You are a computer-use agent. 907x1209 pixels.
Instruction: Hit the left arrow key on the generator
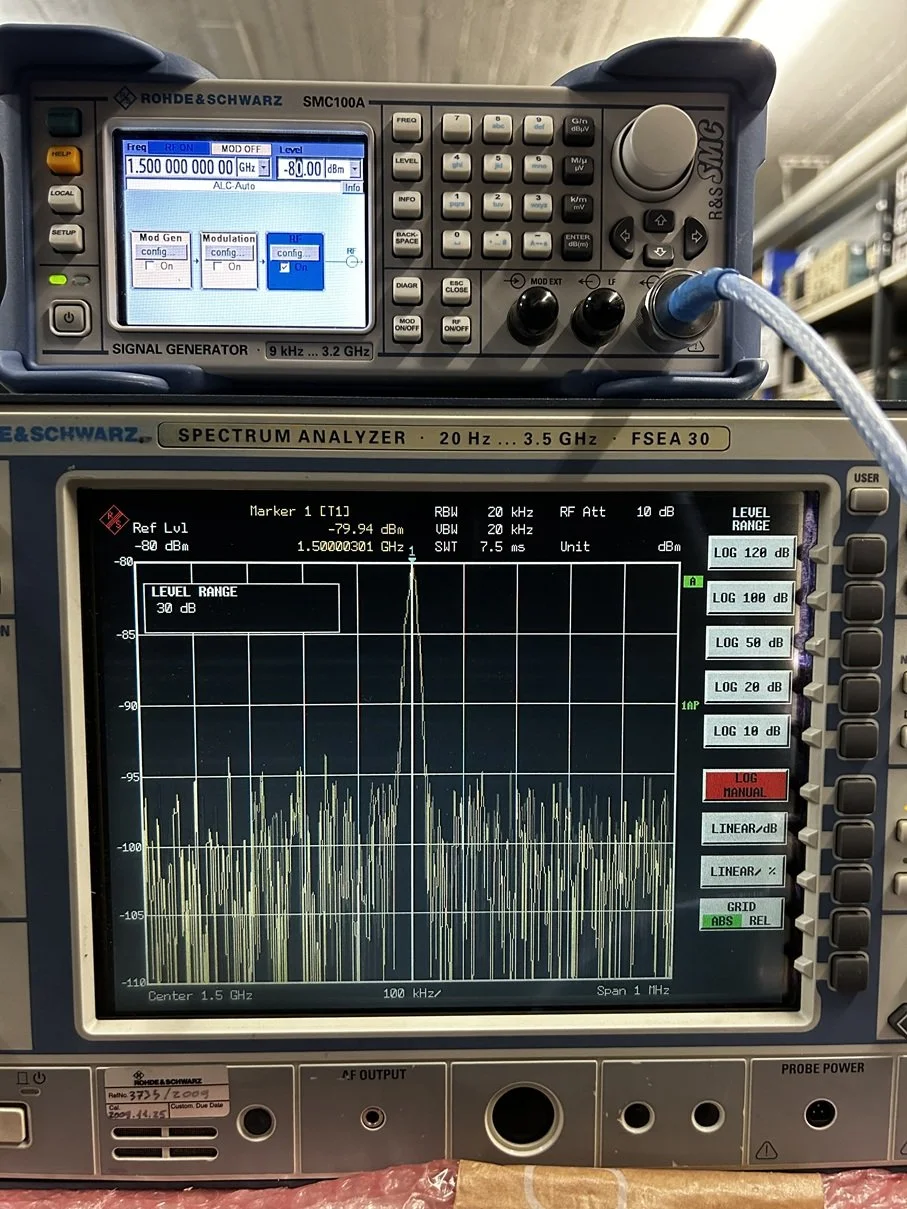624,239
